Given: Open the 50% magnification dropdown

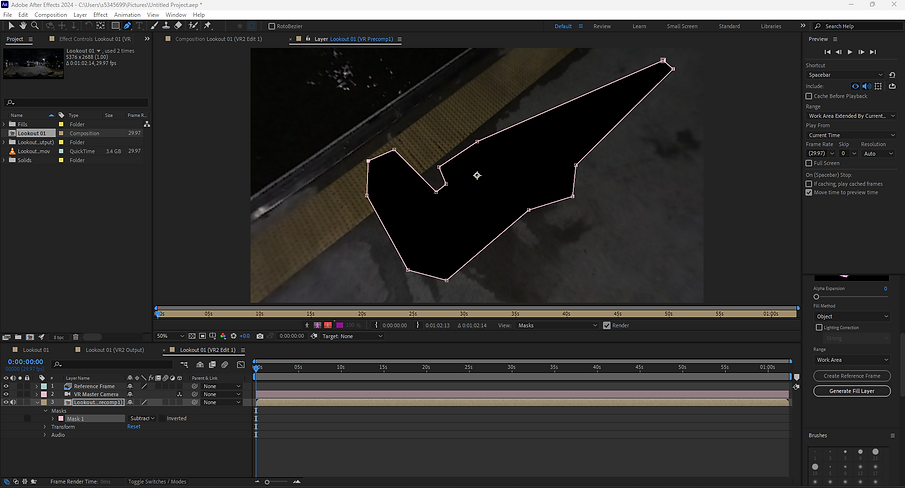Looking at the screenshot, I should click(170, 336).
